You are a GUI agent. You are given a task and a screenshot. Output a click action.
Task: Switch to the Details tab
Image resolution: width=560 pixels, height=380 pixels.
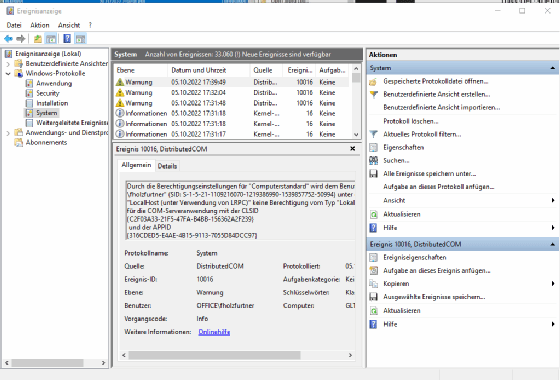(167, 166)
